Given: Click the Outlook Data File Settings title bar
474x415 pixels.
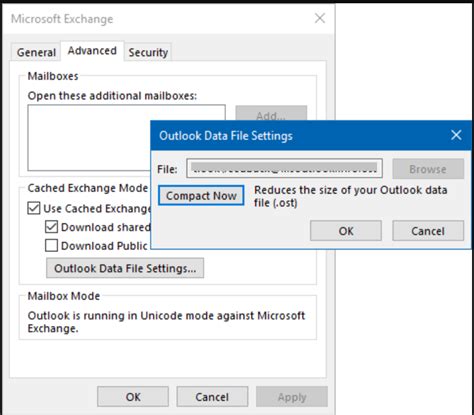Looking at the screenshot, I should (x=300, y=135).
